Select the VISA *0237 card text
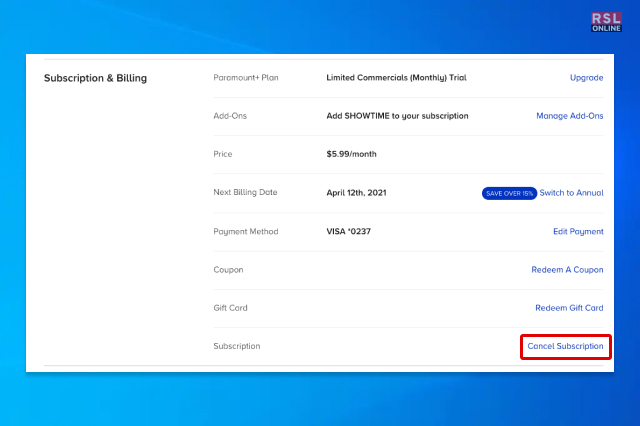Image resolution: width=640 pixels, height=426 pixels. (x=348, y=231)
